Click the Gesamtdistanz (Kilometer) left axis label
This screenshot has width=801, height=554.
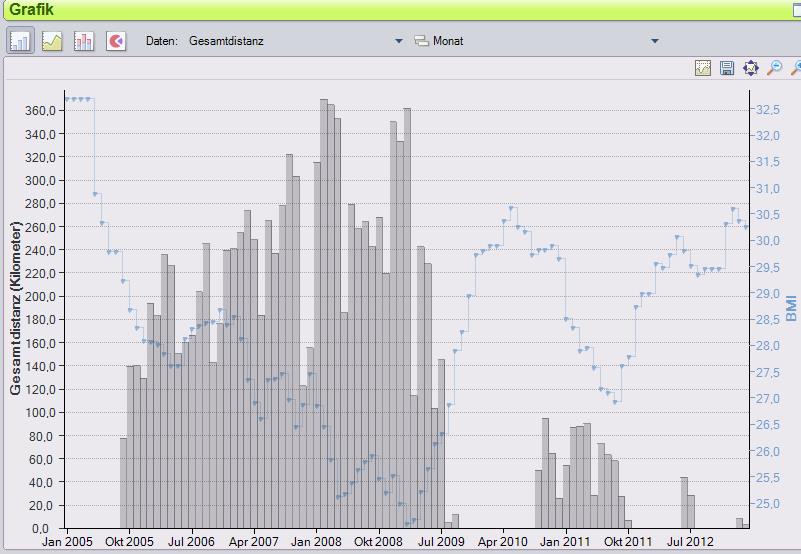click(16, 308)
